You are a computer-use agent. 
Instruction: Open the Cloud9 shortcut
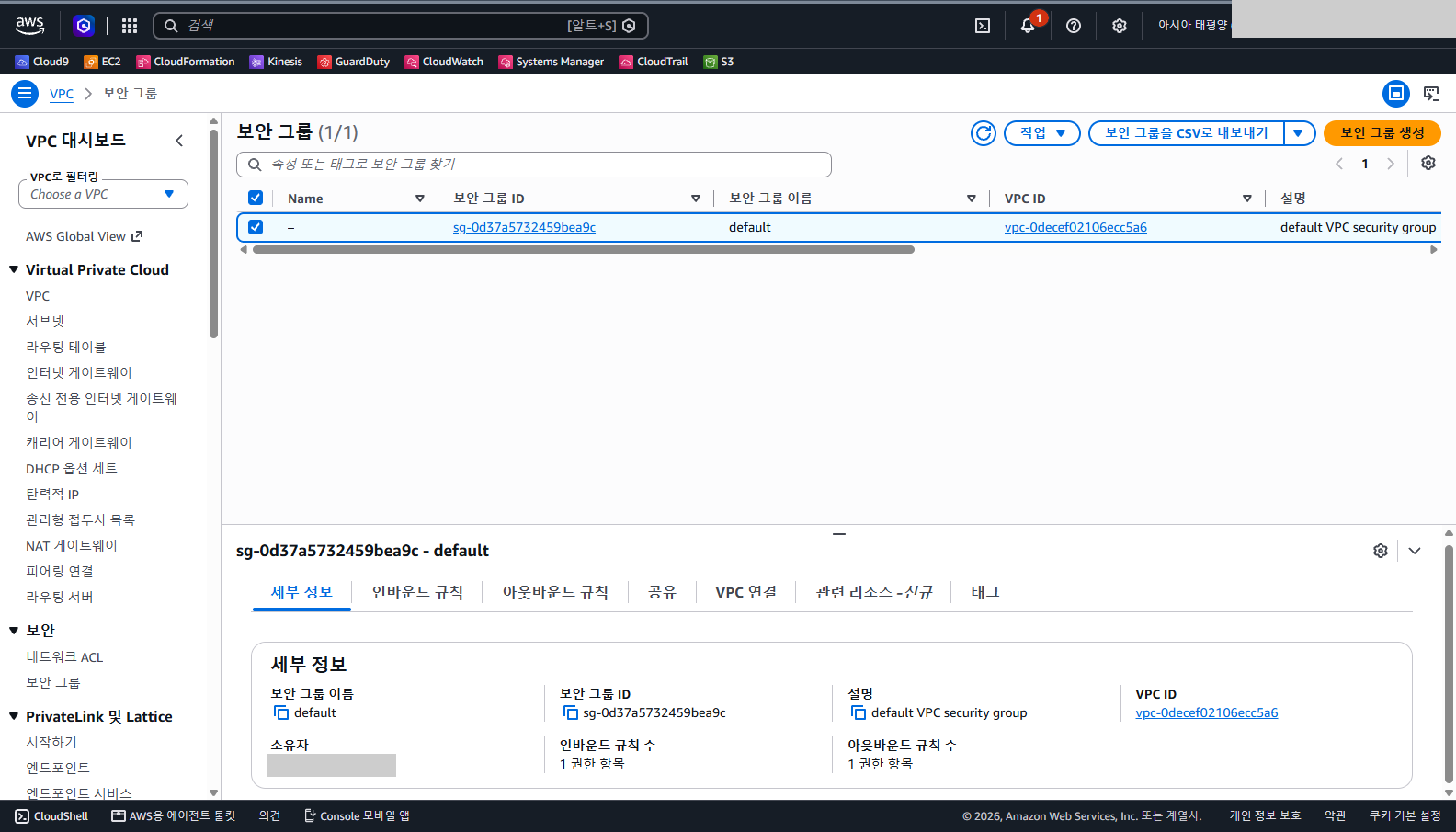(42, 62)
